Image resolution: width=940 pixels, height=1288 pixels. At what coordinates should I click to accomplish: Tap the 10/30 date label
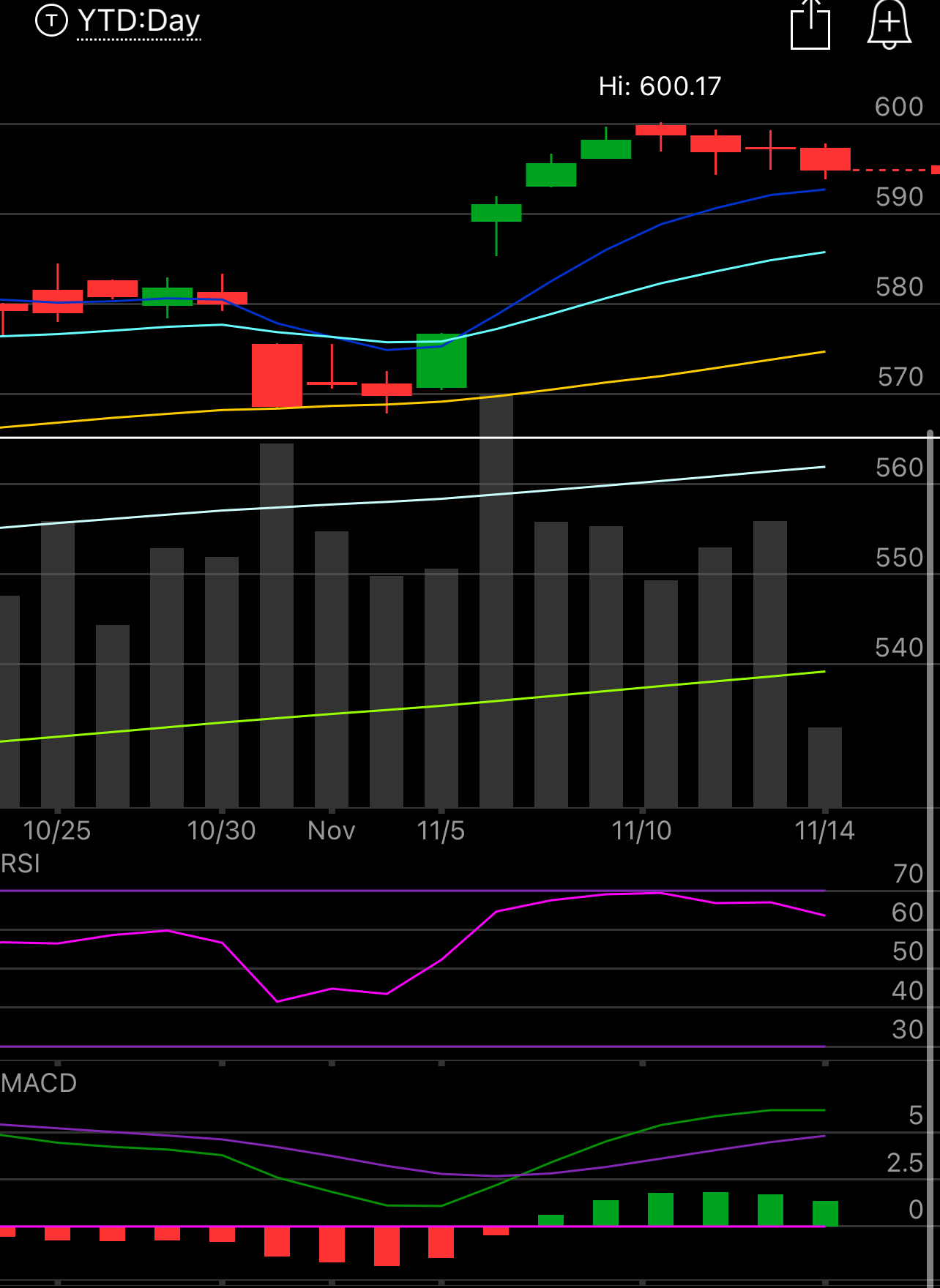pyautogui.click(x=221, y=831)
